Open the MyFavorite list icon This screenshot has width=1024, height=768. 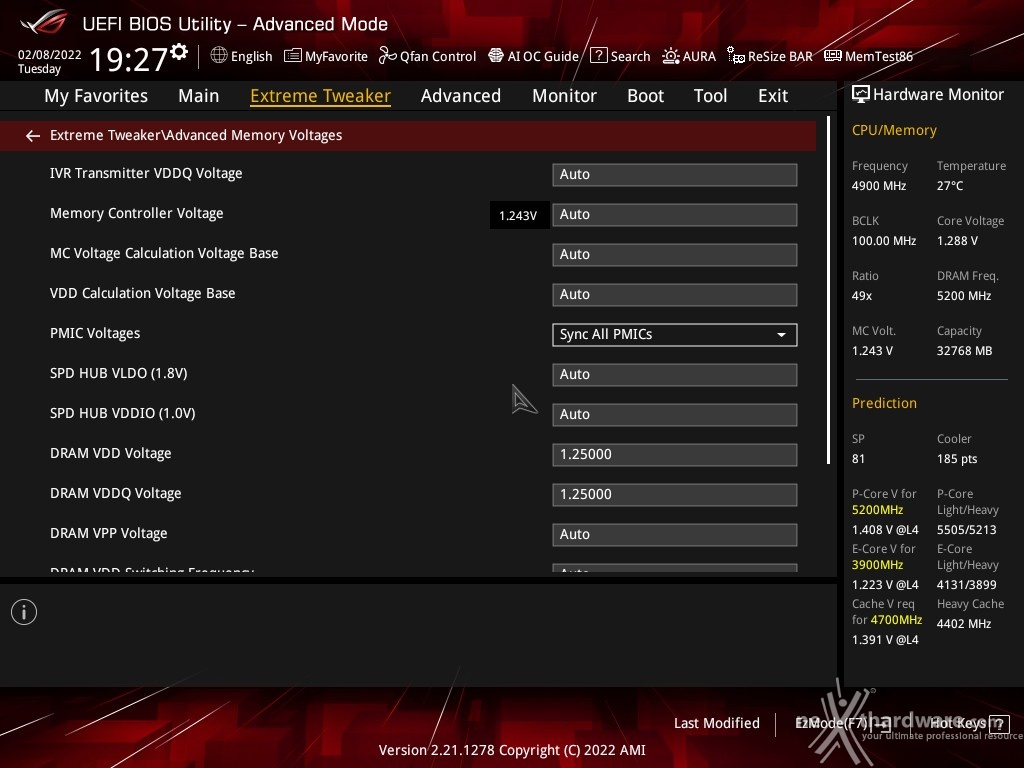pyautogui.click(x=293, y=56)
